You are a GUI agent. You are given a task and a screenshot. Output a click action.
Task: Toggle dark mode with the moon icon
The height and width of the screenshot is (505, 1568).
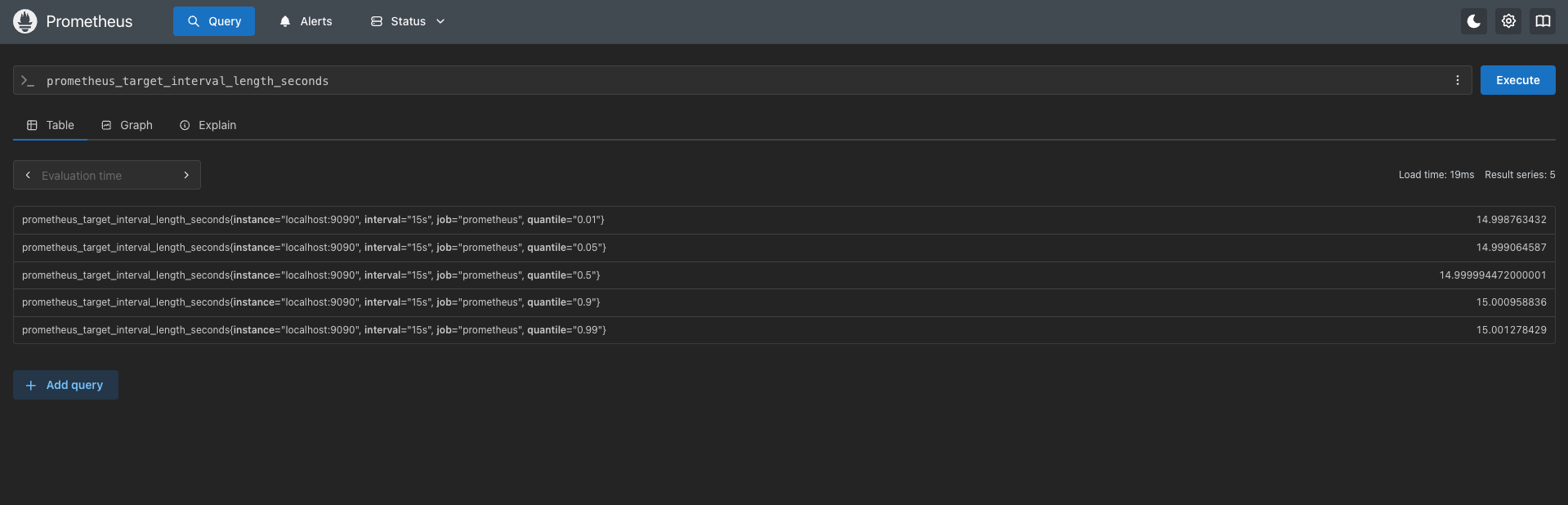click(x=1473, y=21)
